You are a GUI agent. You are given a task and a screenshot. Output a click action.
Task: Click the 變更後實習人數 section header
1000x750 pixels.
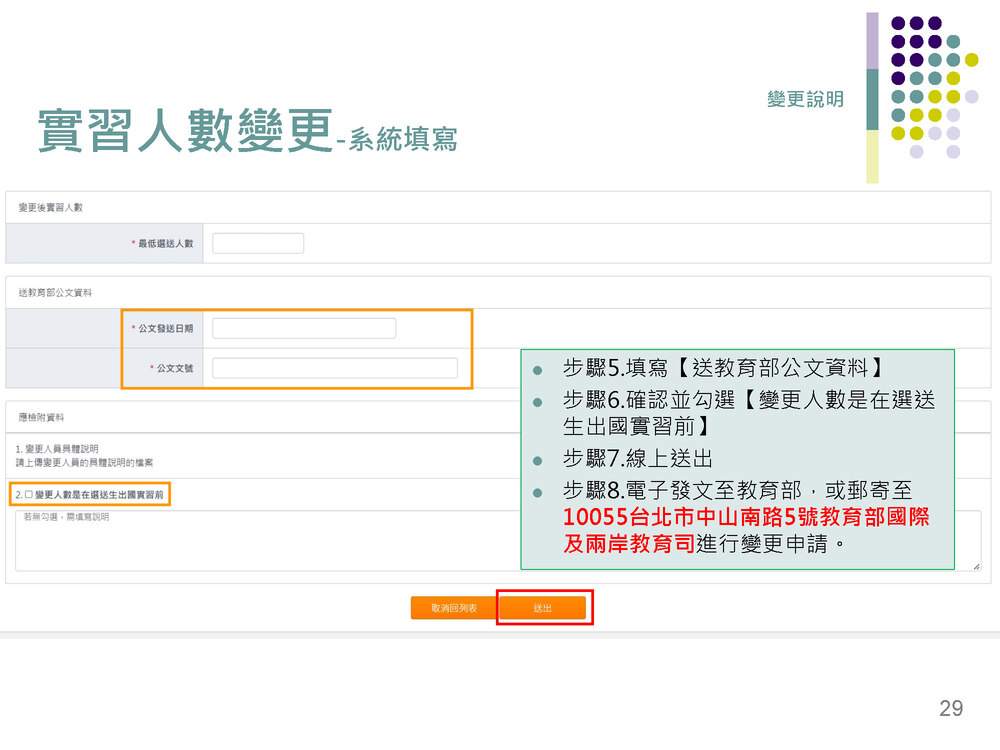tap(51, 207)
